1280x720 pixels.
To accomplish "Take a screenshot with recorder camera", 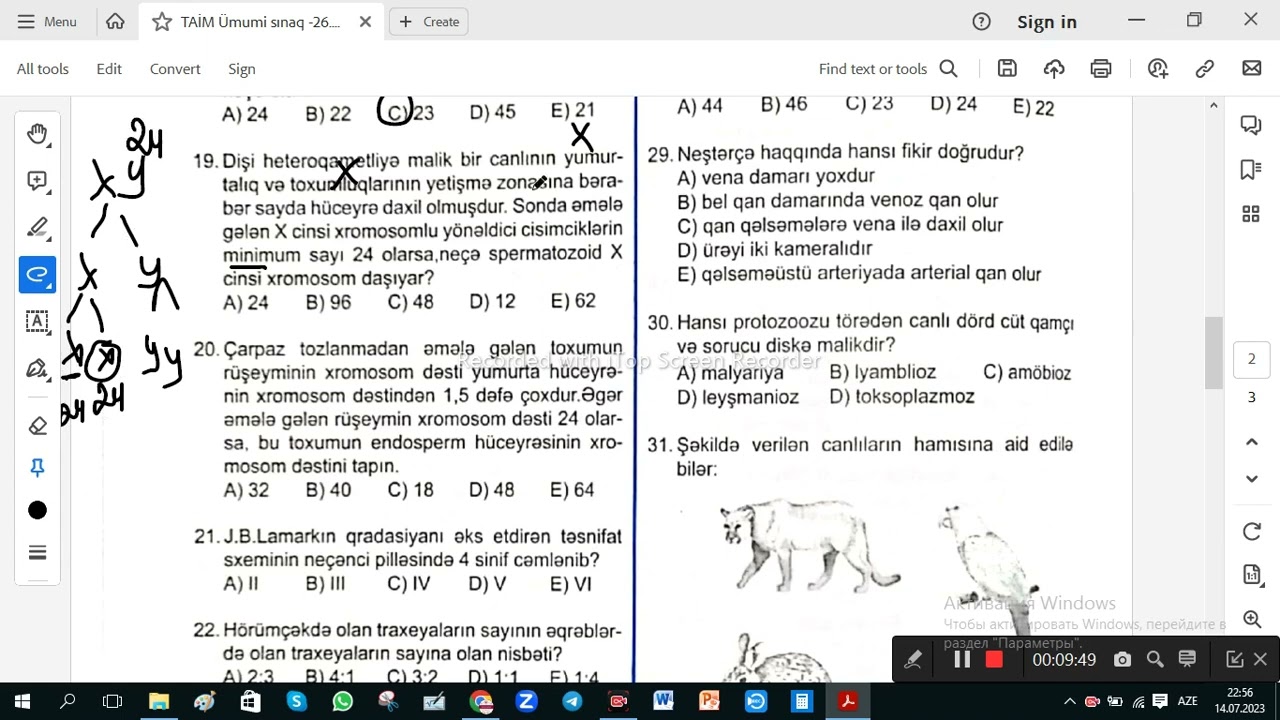I will click(1123, 660).
